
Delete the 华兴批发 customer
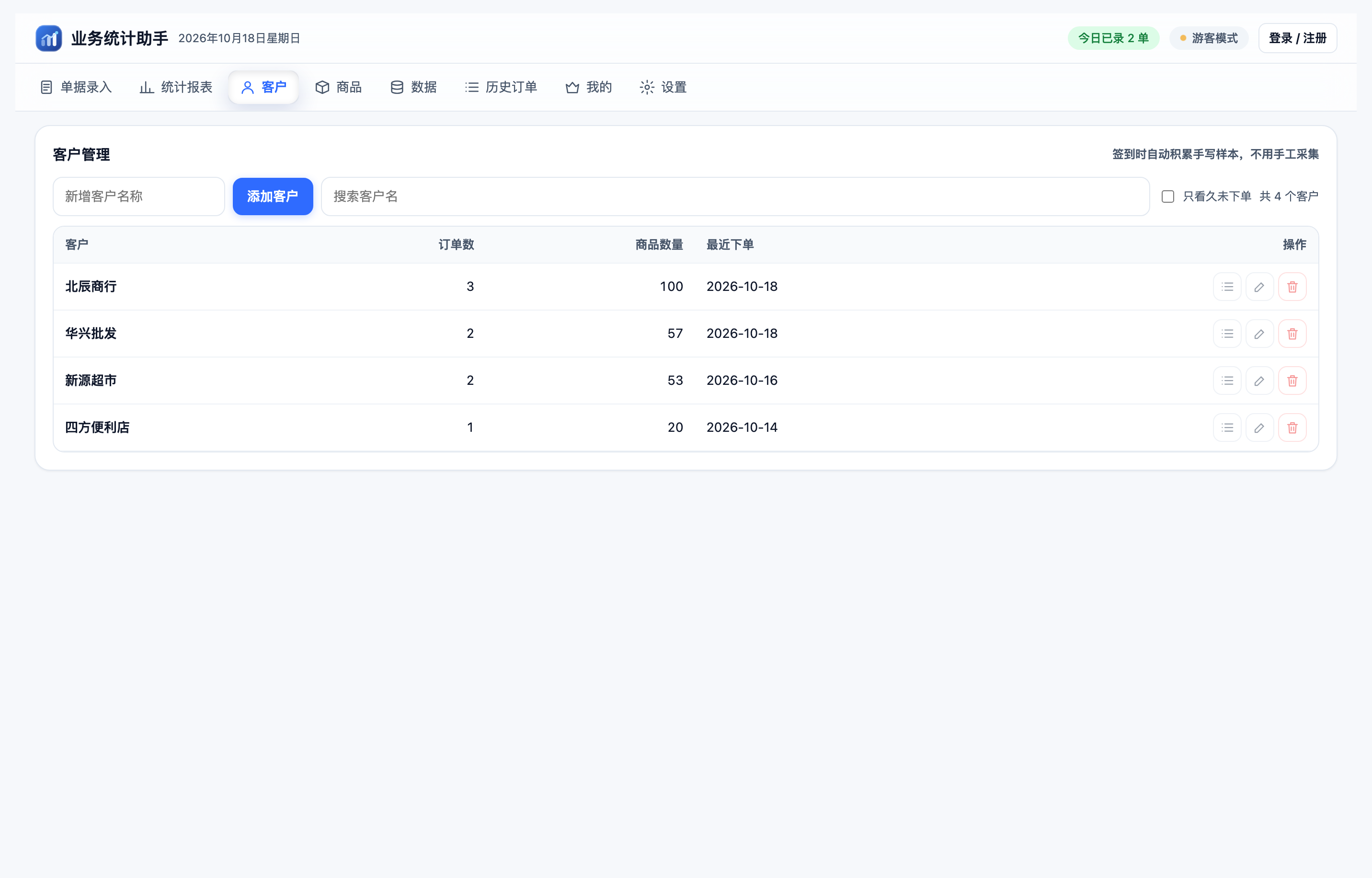(x=1292, y=334)
